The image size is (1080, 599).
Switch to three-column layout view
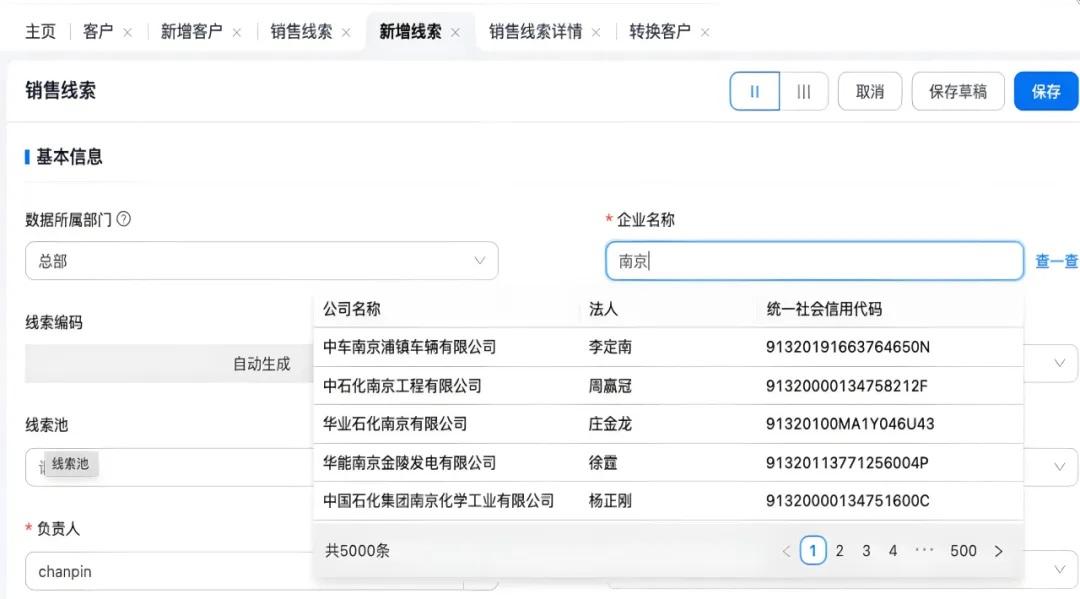click(x=804, y=90)
